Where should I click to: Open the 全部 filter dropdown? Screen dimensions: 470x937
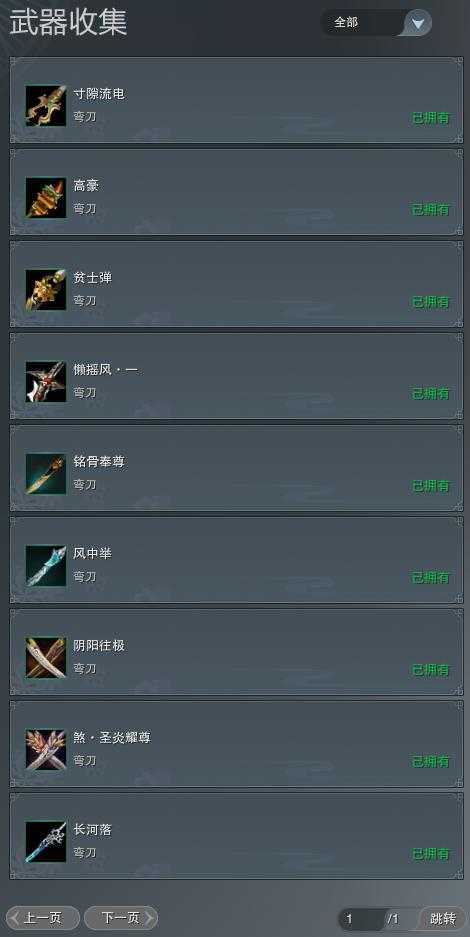point(376,23)
